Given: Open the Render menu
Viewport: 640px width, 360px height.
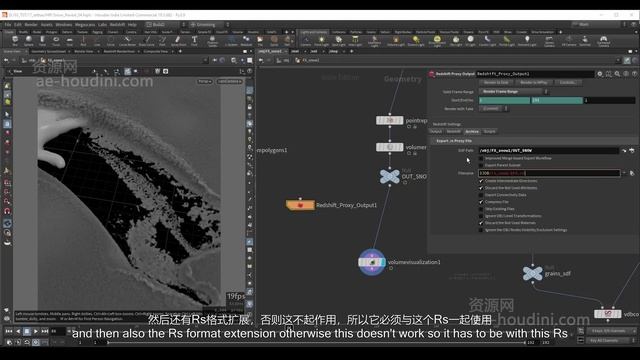Looking at the screenshot, I should pyautogui.click(x=31, y=24).
